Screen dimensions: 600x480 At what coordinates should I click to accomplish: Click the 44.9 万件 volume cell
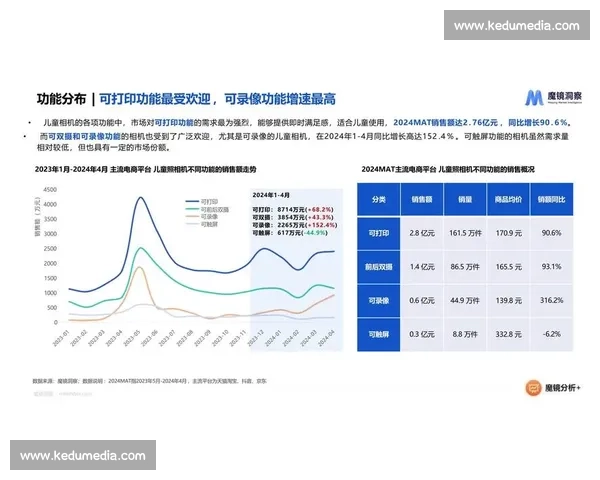[465, 300]
